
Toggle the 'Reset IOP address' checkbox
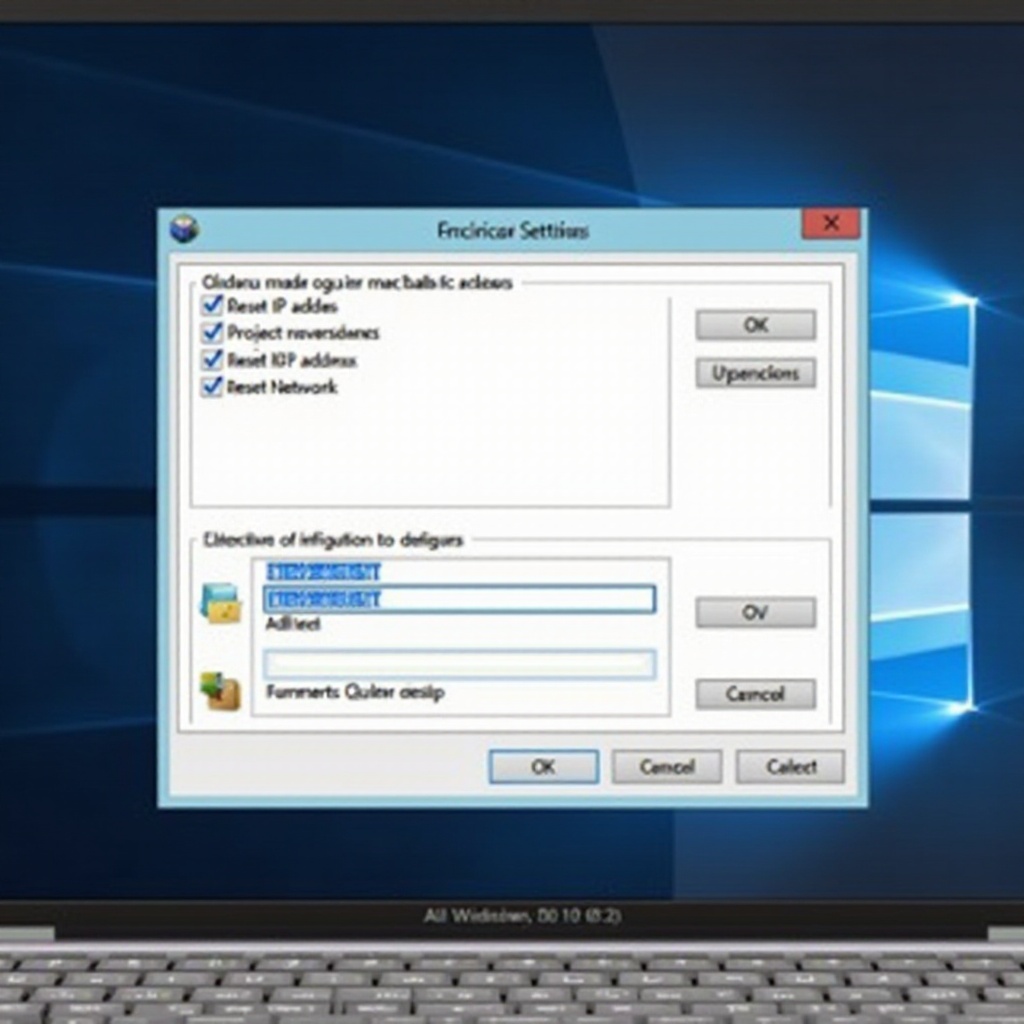(212, 360)
